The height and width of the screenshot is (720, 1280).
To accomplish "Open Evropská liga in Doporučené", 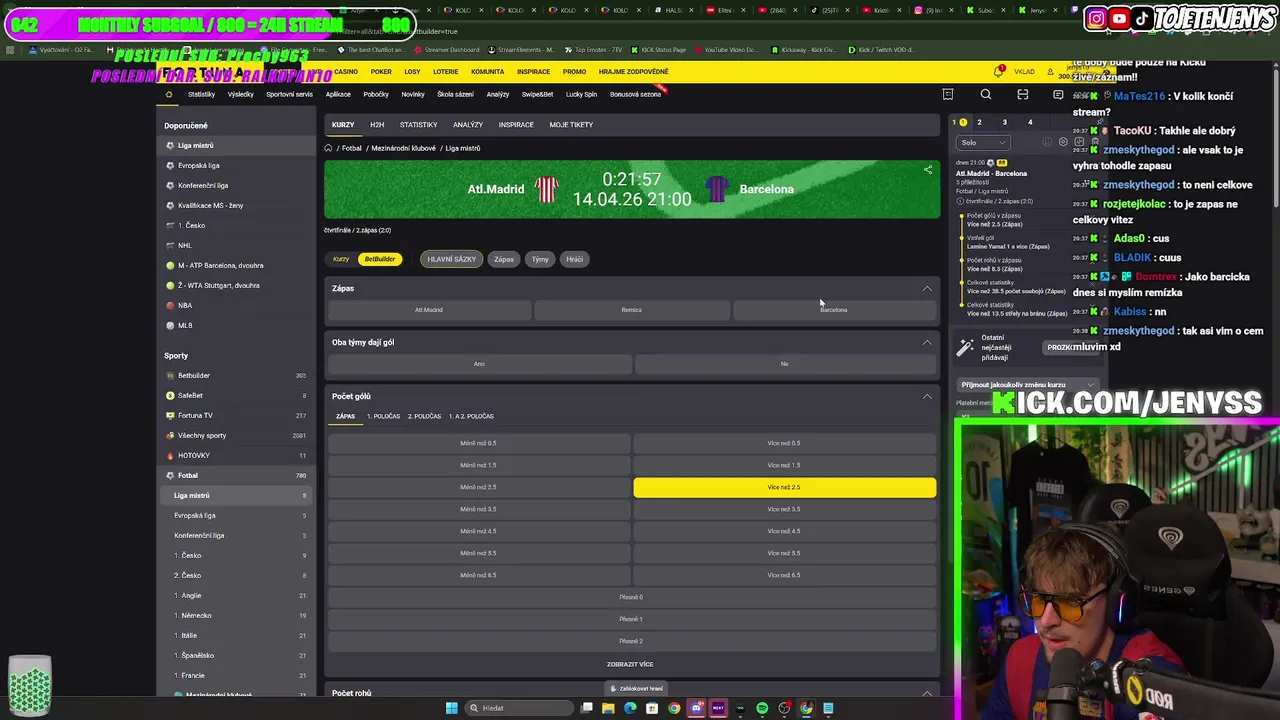I will (x=199, y=165).
